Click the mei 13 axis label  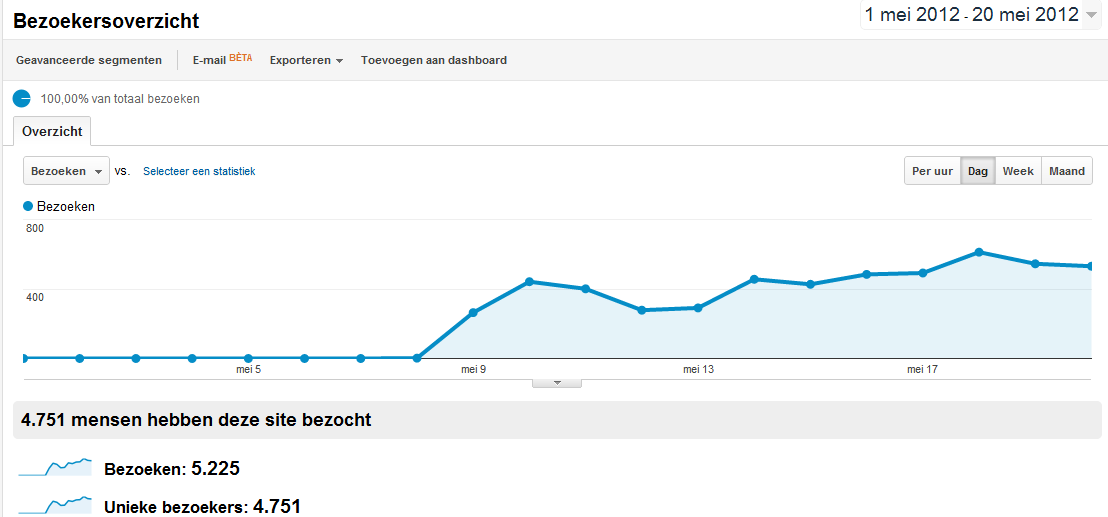click(698, 369)
